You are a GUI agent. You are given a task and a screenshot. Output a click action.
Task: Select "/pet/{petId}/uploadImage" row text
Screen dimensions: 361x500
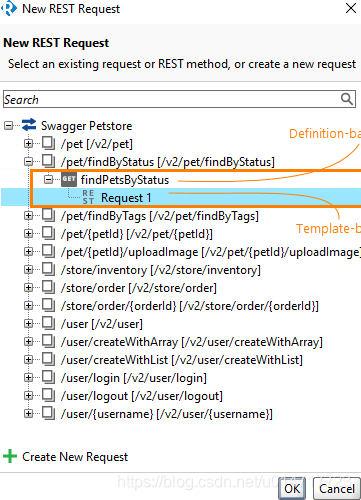pos(211,252)
